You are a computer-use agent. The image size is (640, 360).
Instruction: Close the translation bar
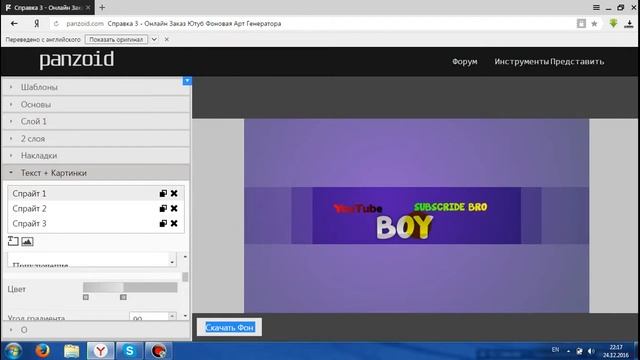pos(167,40)
